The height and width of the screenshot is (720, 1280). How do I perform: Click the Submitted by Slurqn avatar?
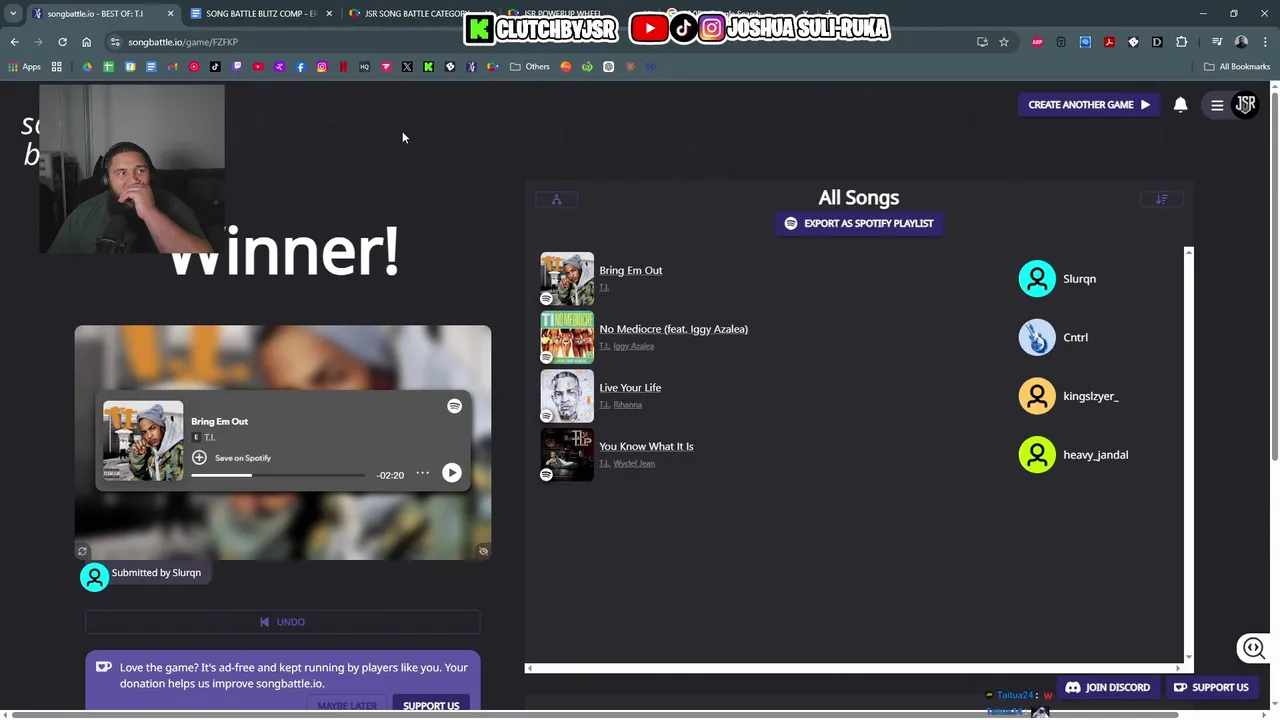95,577
